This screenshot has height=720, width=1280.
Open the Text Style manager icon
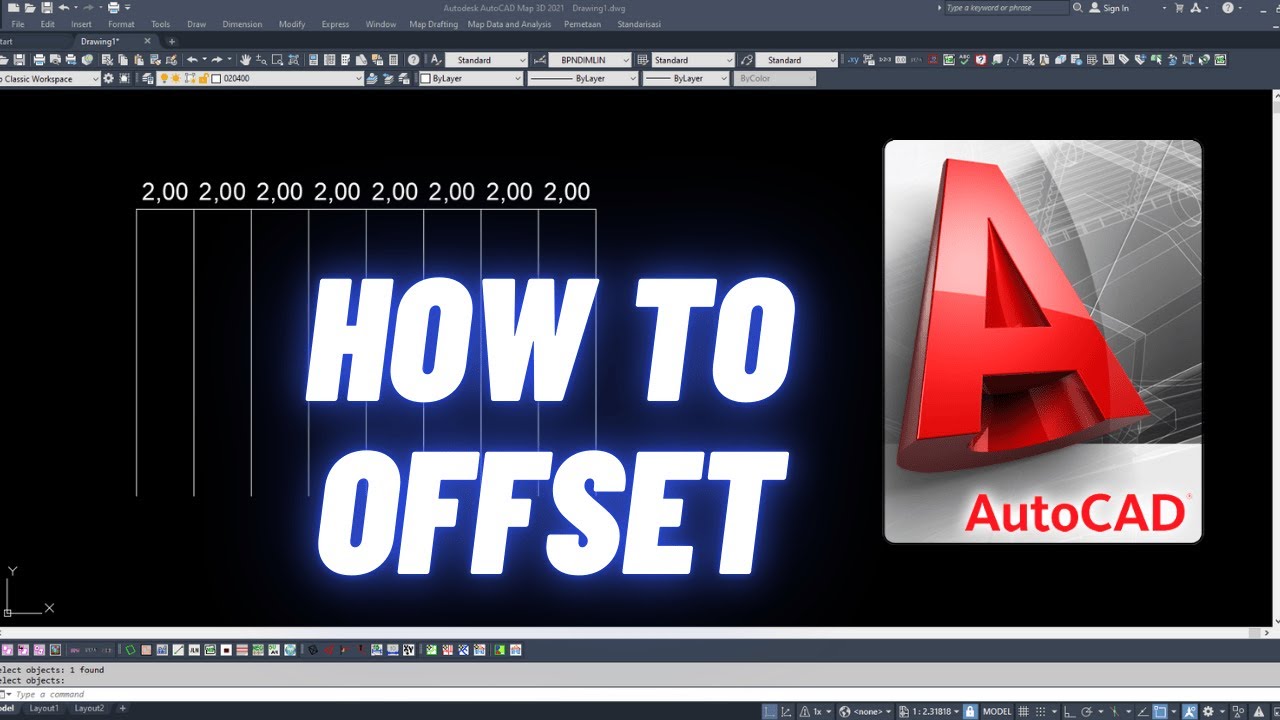[436, 60]
